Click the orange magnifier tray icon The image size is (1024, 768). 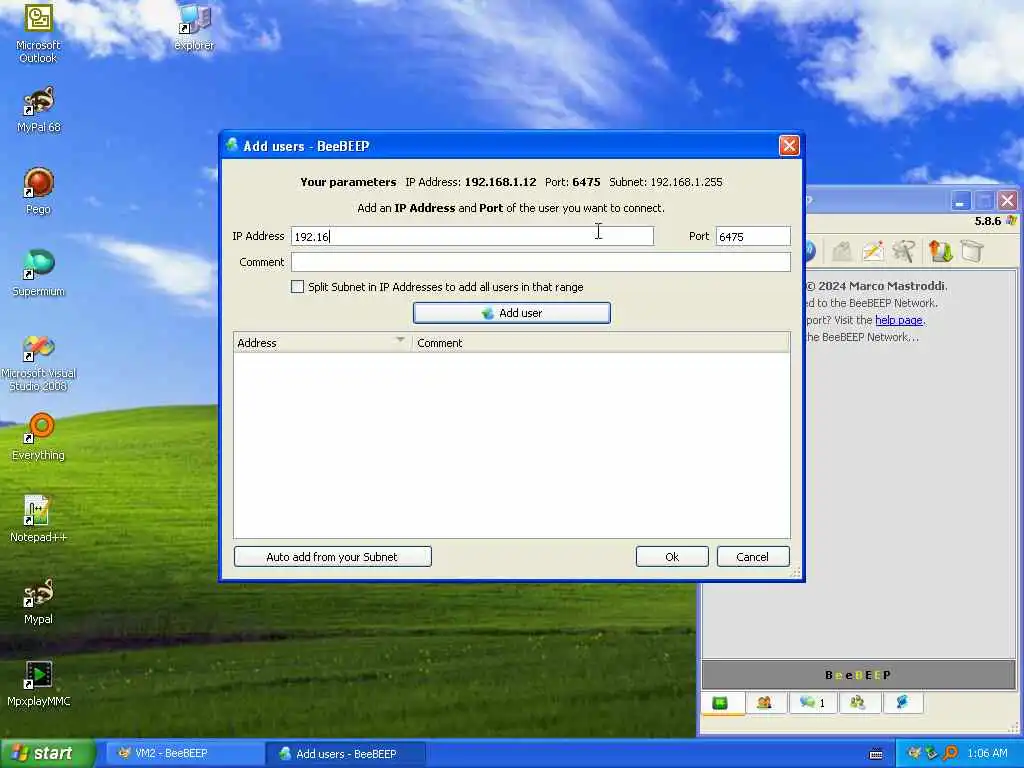pyautogui.click(x=950, y=754)
